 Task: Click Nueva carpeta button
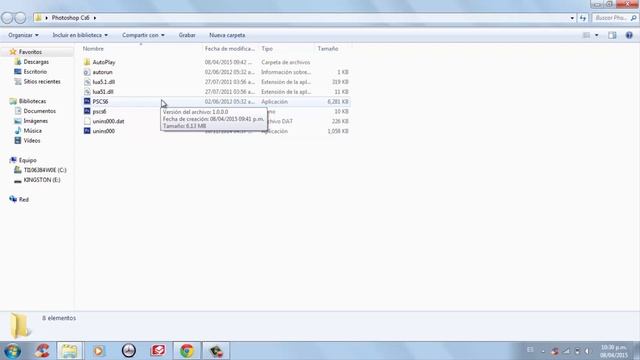pos(227,36)
